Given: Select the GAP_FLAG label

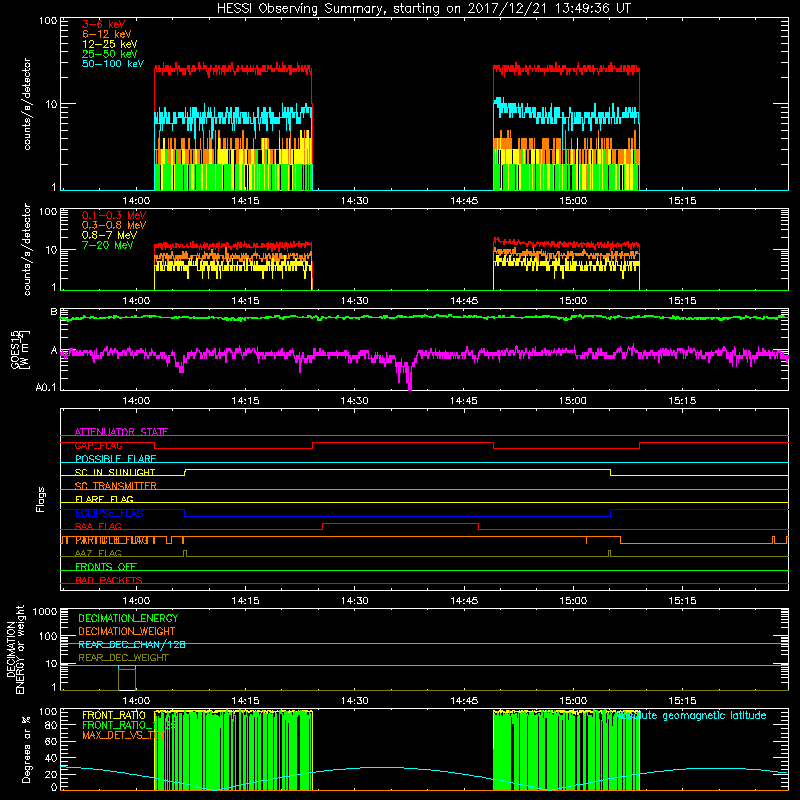Looking at the screenshot, I should coord(98,445).
